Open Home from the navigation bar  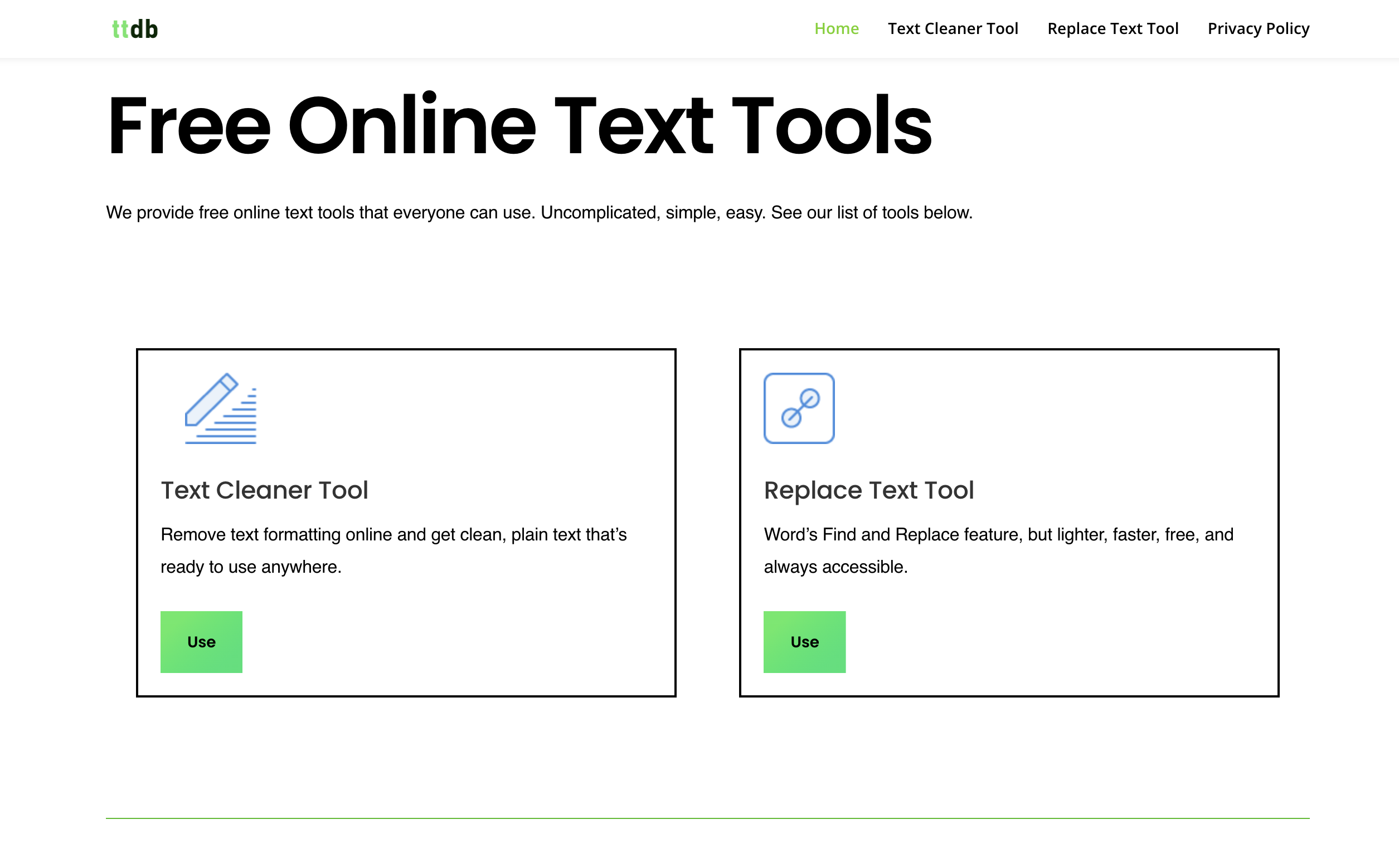pos(836,28)
